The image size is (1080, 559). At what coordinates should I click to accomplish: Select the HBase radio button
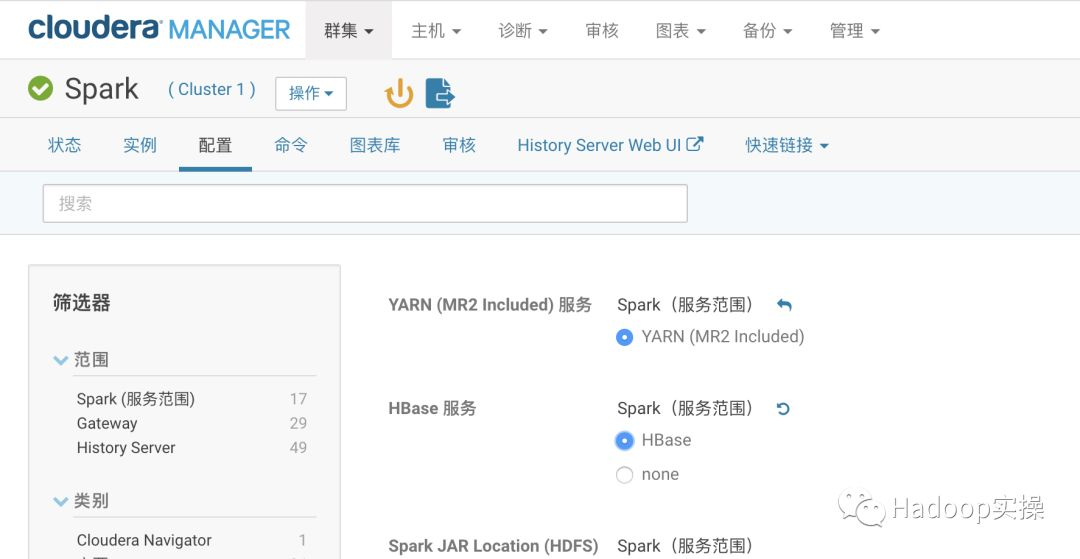click(625, 441)
